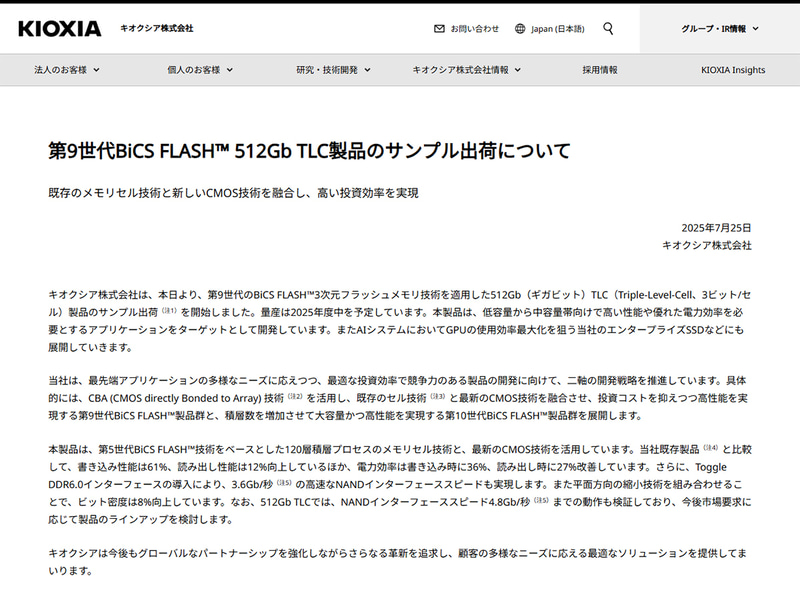The width and height of the screenshot is (800, 600).
Task: Open the search magnifier icon
Action: coord(608,29)
